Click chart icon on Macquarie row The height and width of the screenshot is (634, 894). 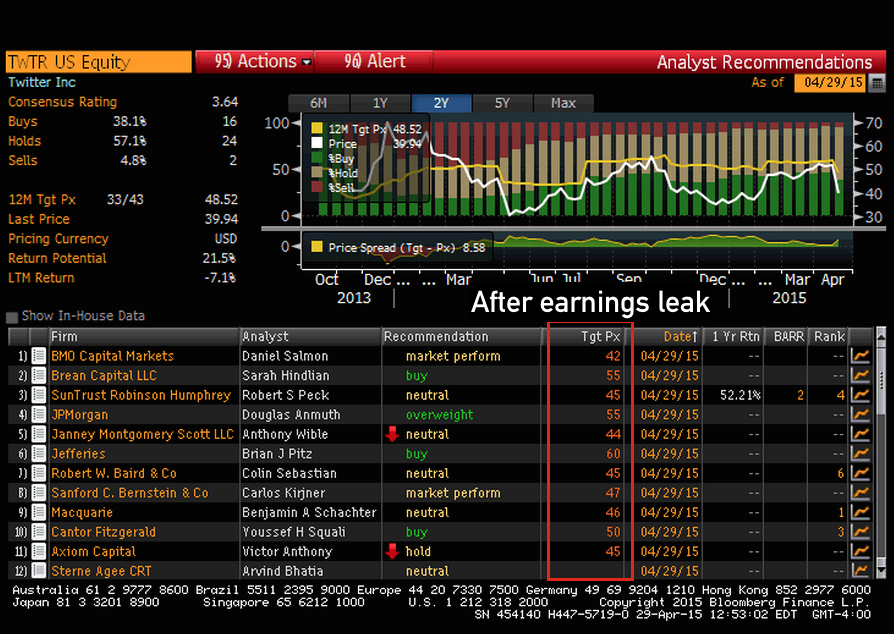pos(860,513)
